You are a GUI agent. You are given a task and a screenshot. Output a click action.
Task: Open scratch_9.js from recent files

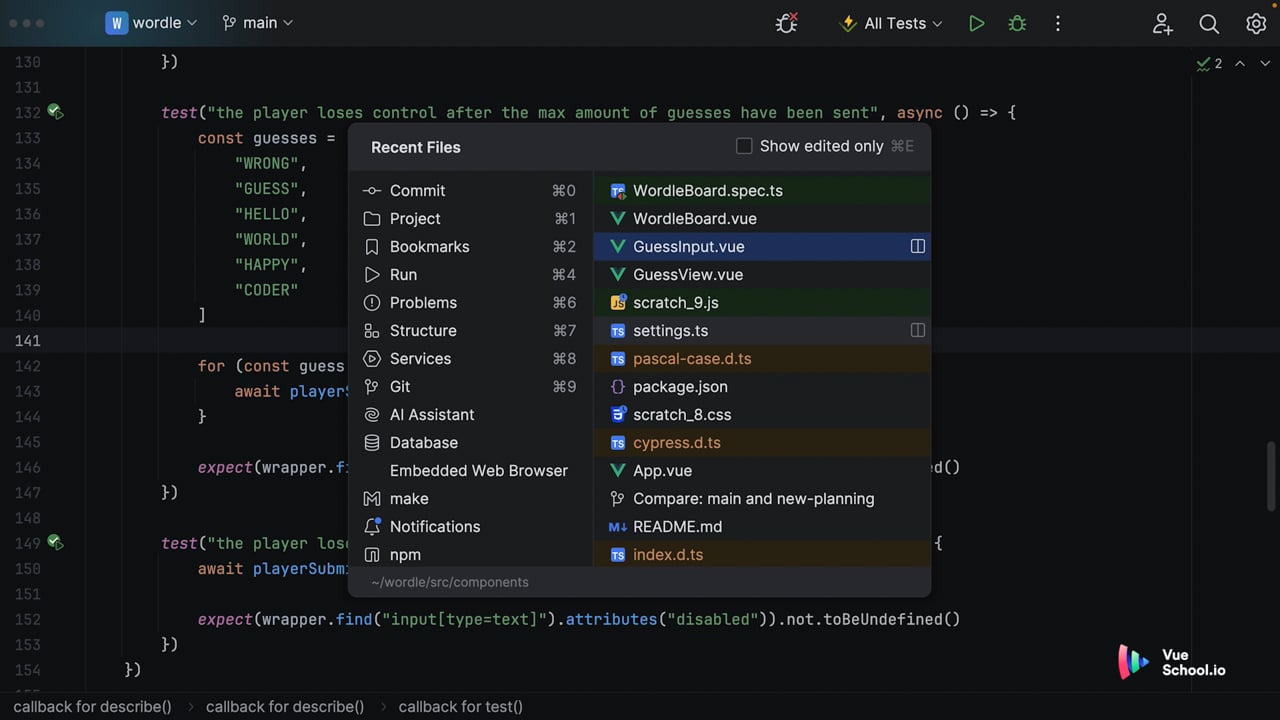[x=762, y=302]
